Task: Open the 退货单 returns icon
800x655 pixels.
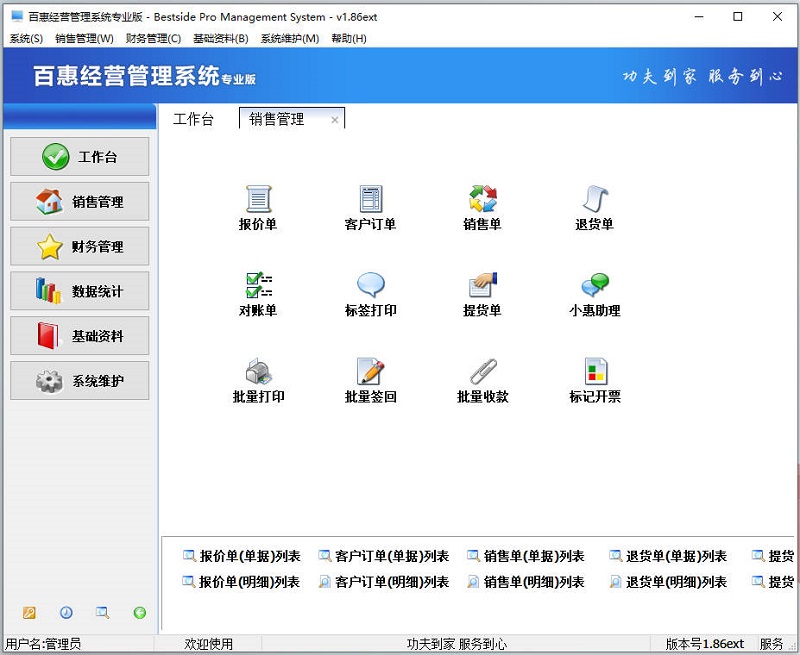Action: point(593,198)
